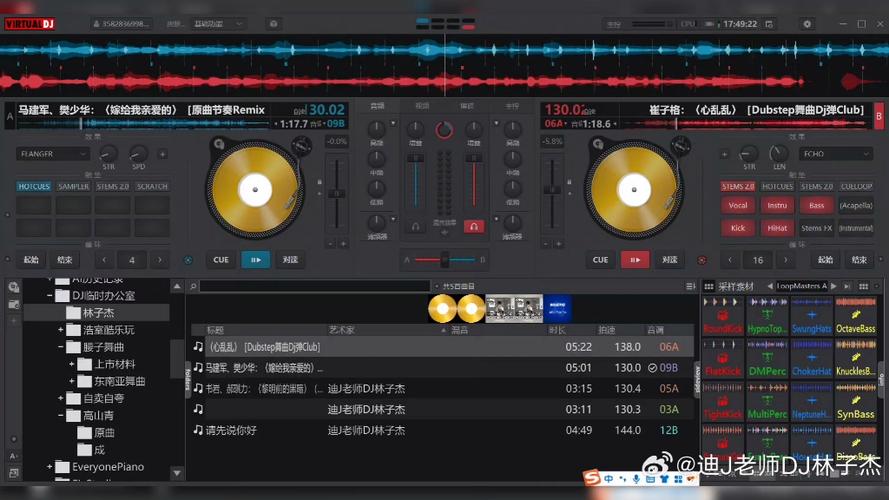This screenshot has width=889, height=500.
Task: Trigger the RoundKick sampler pad
Action: (723, 316)
